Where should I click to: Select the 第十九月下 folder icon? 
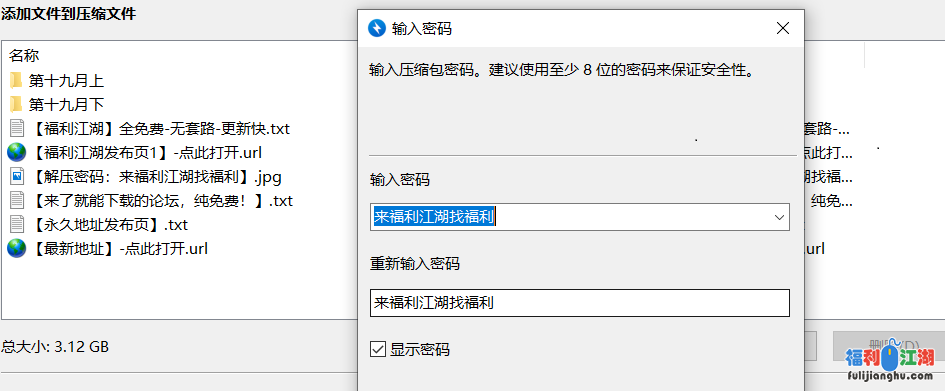[x=16, y=104]
